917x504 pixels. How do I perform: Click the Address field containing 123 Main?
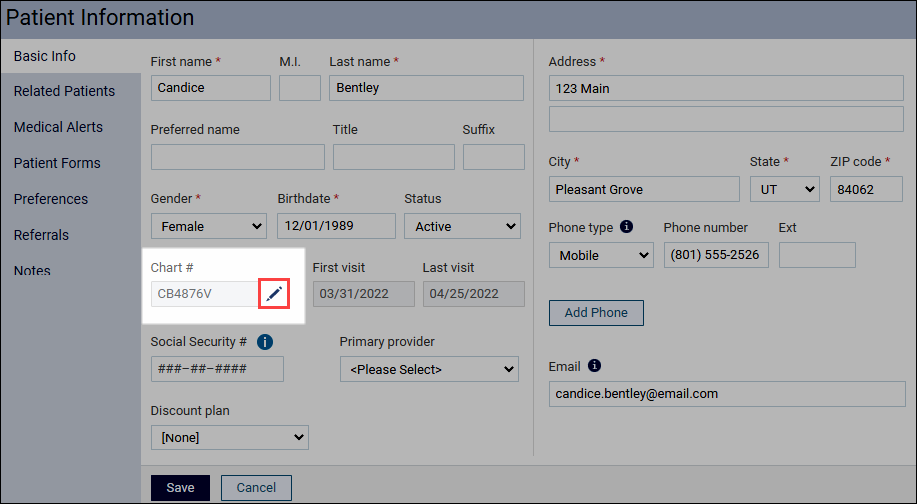click(726, 88)
